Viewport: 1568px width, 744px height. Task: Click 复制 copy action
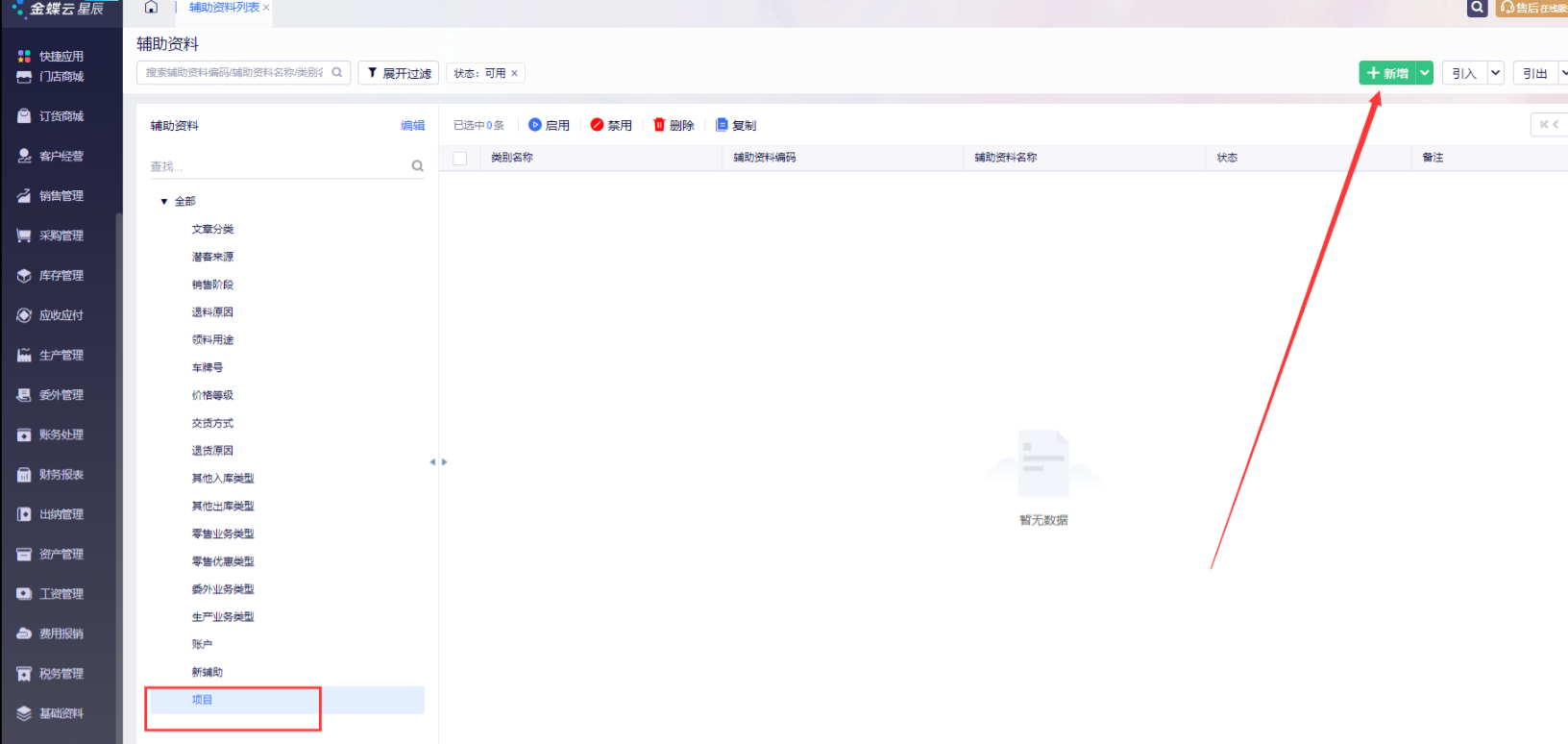(736, 125)
